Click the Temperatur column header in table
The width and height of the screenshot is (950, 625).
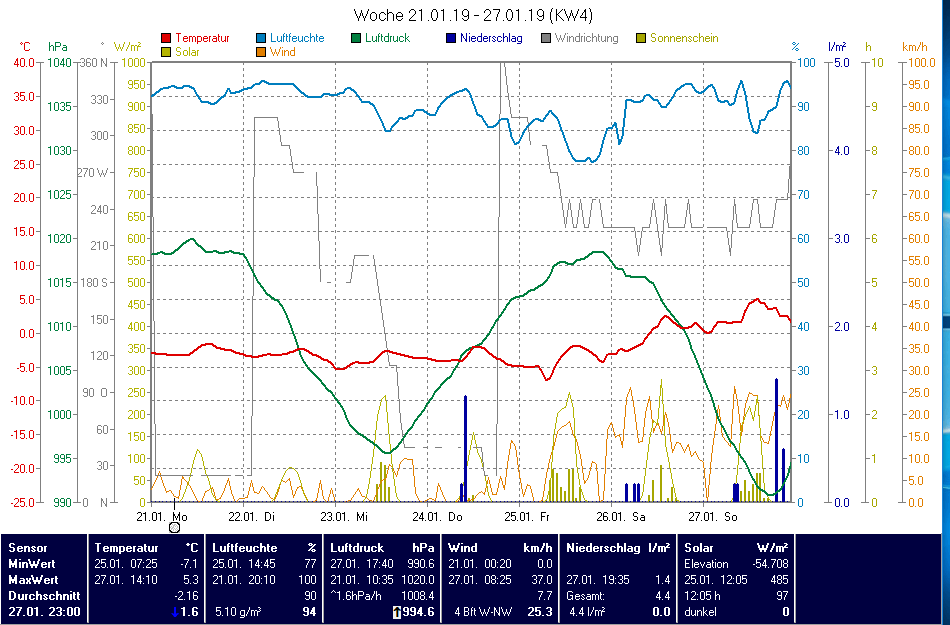pos(126,548)
